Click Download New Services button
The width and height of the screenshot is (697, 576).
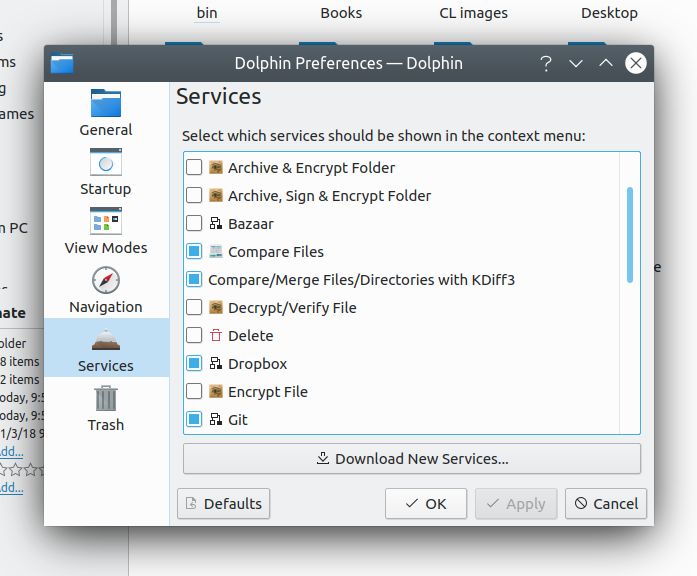point(412,459)
